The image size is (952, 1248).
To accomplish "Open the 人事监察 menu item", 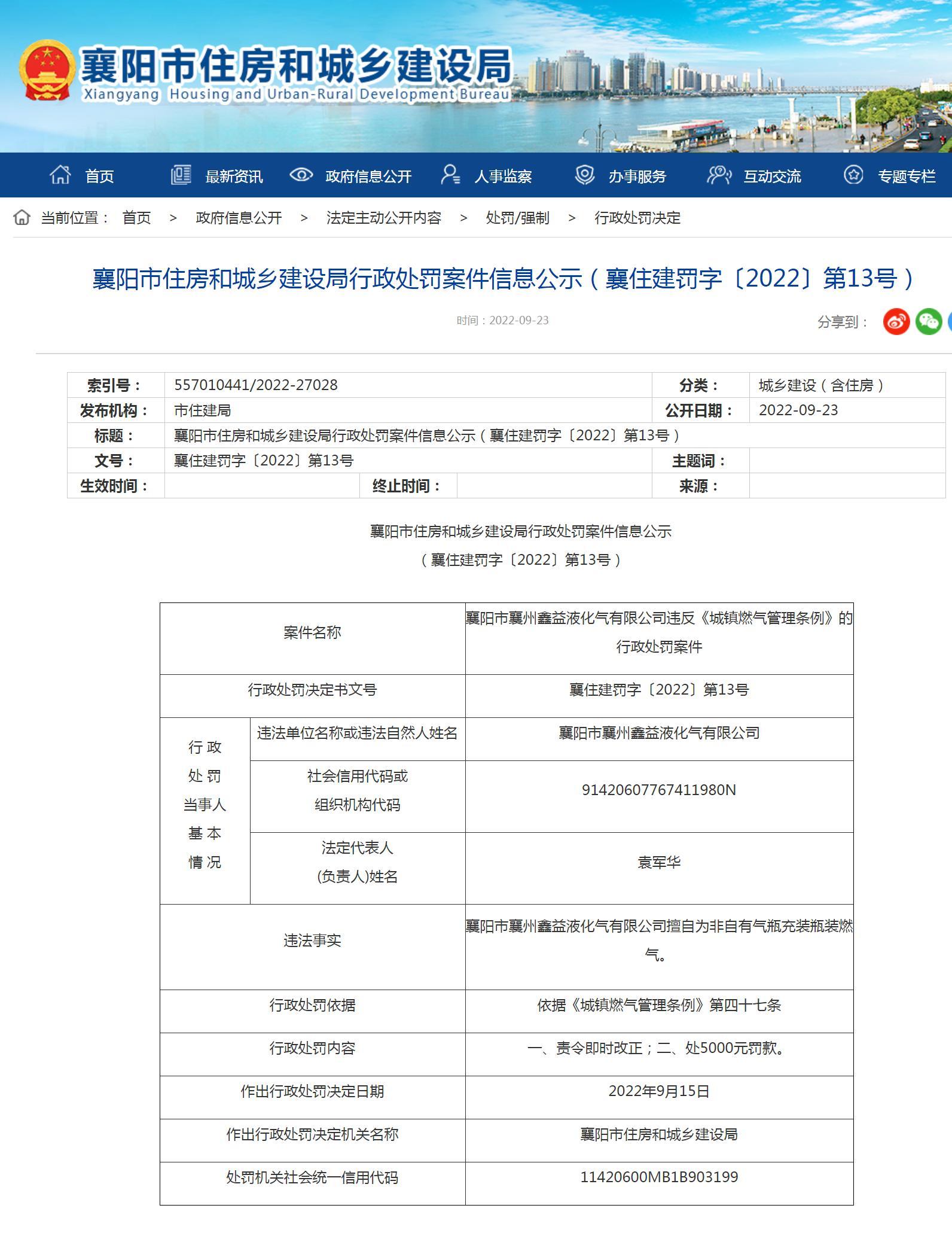I will 503,176.
